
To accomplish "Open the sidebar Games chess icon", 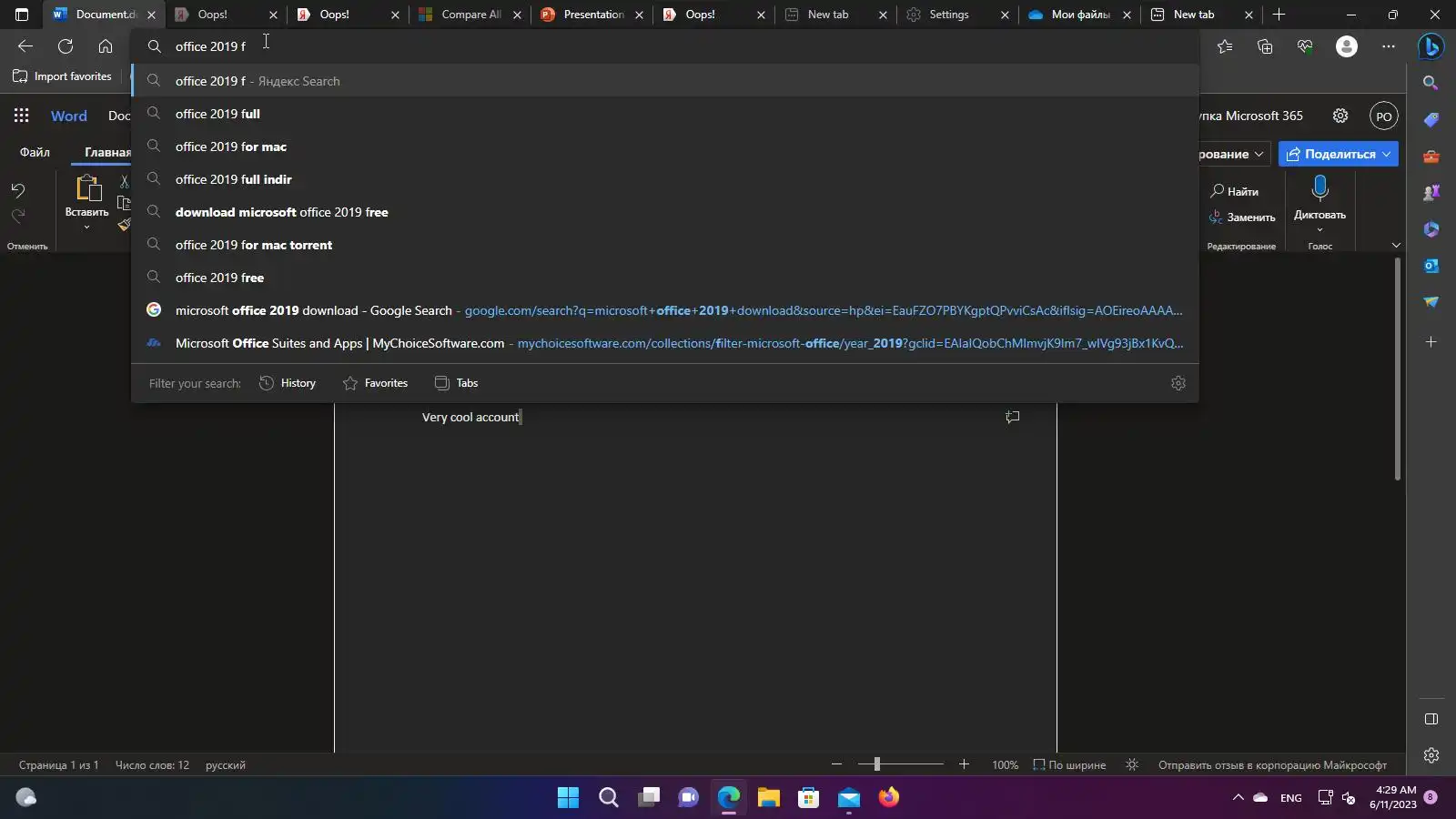I will (x=1431, y=192).
